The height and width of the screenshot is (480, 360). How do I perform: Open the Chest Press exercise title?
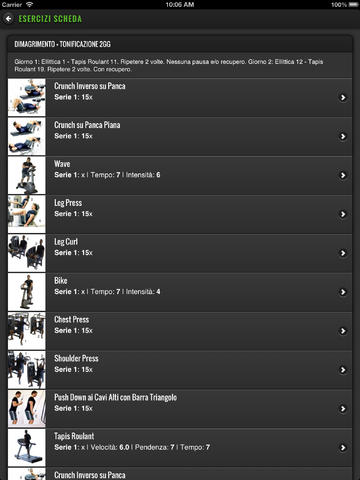72,319
